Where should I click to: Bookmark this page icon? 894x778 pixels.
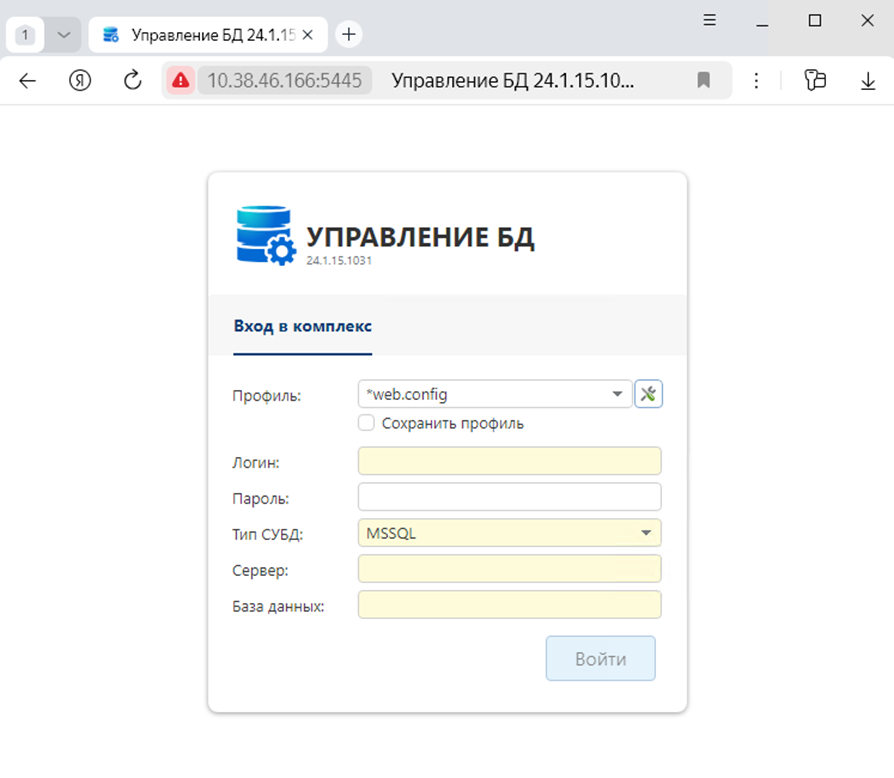(x=704, y=80)
